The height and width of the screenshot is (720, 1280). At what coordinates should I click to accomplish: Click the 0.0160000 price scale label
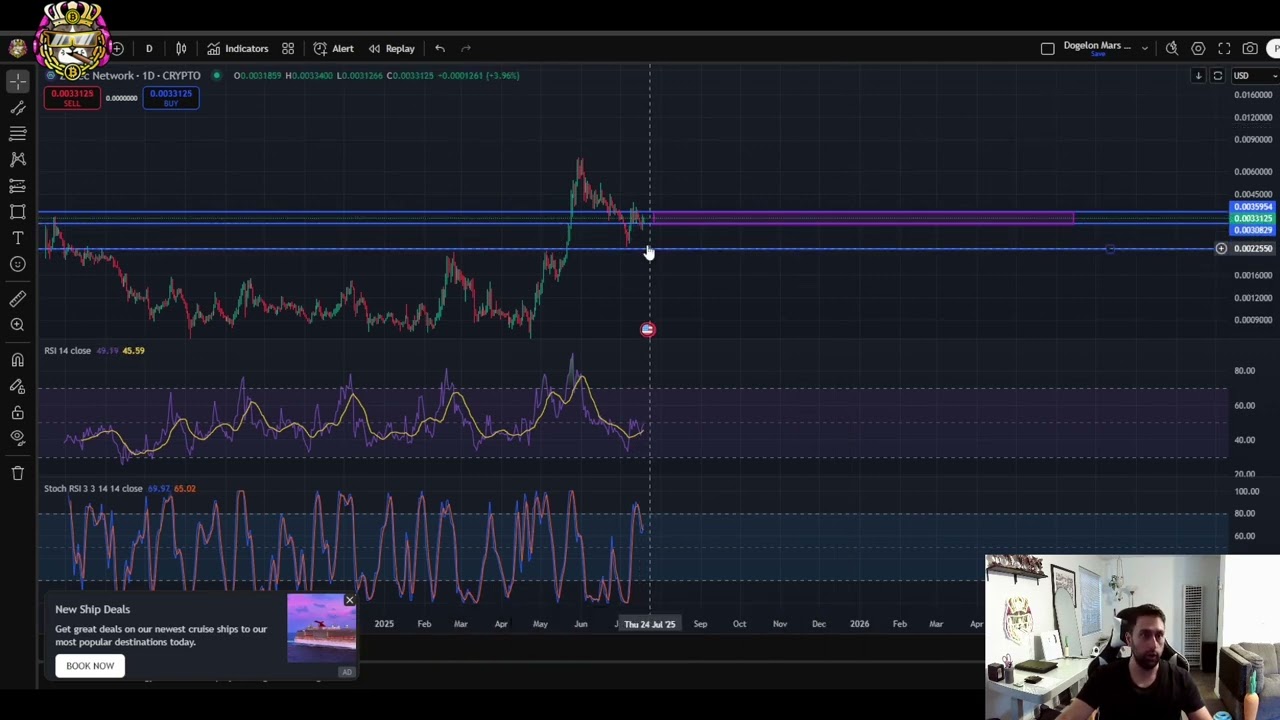(x=1253, y=95)
